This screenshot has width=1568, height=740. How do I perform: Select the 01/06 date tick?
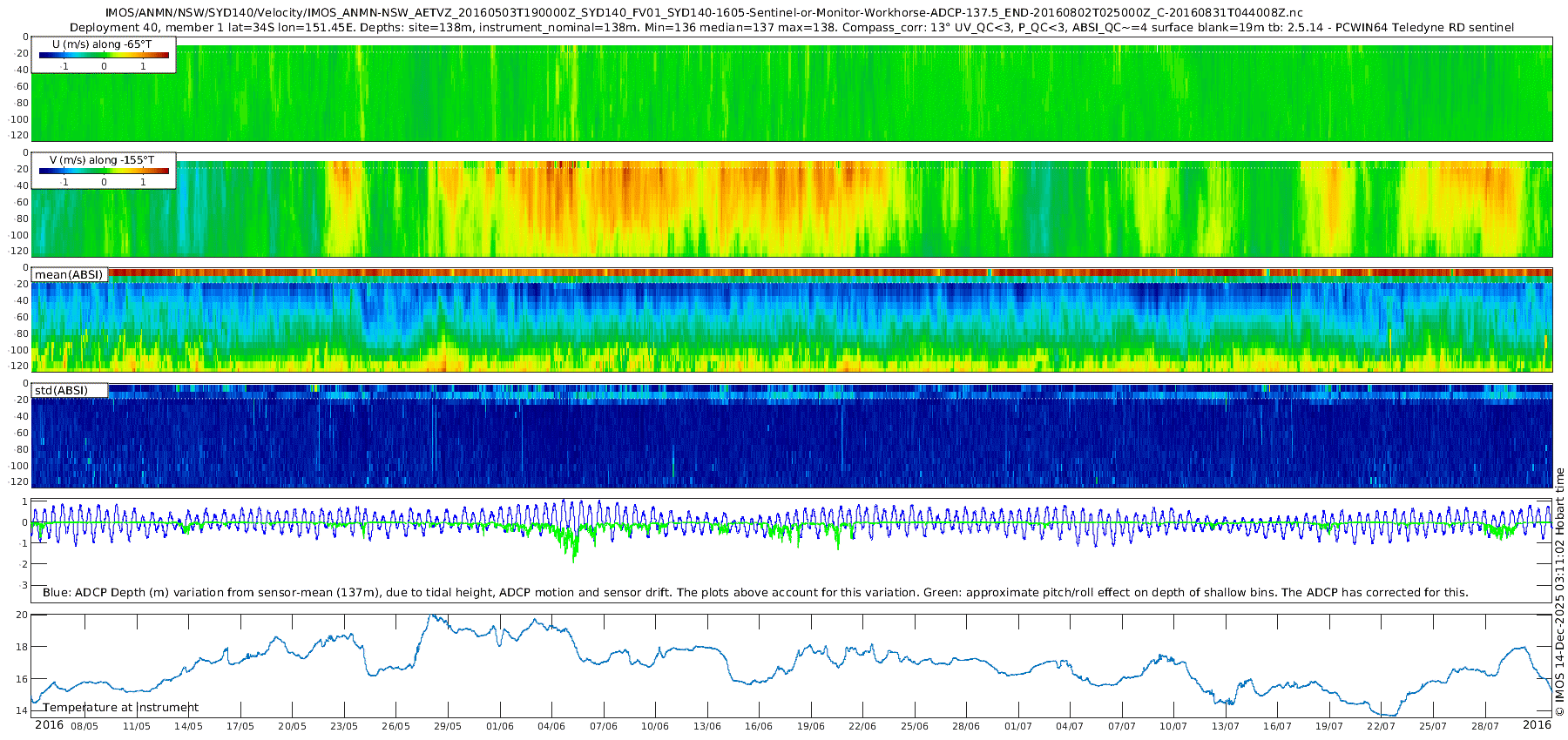(500, 726)
